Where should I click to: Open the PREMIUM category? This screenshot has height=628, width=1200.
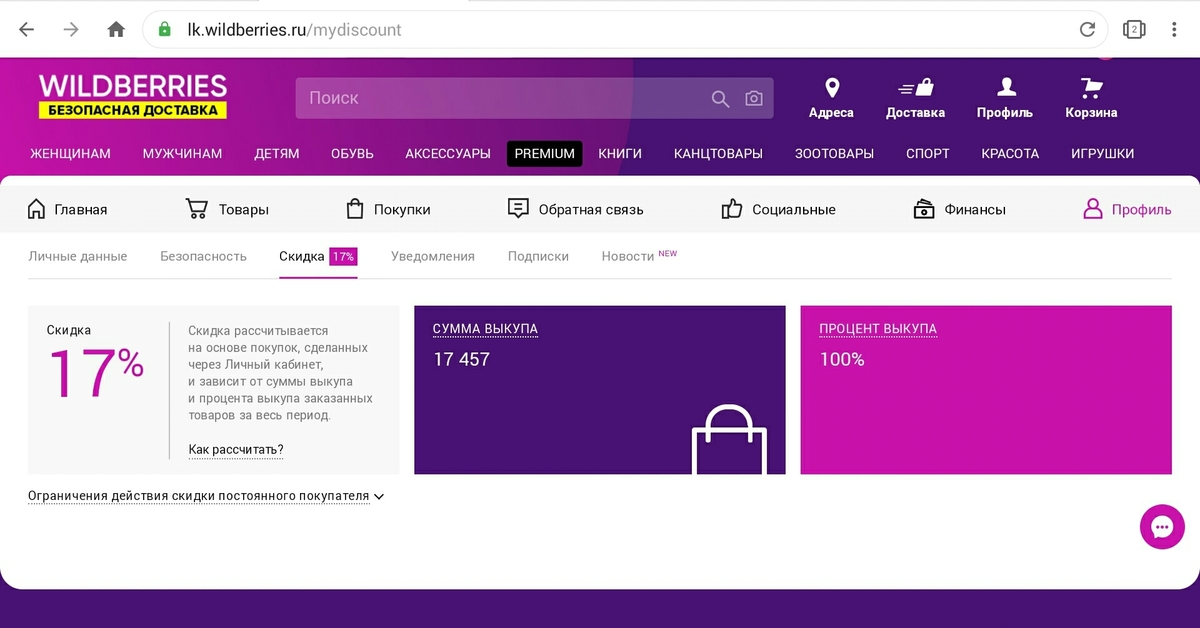pos(544,153)
